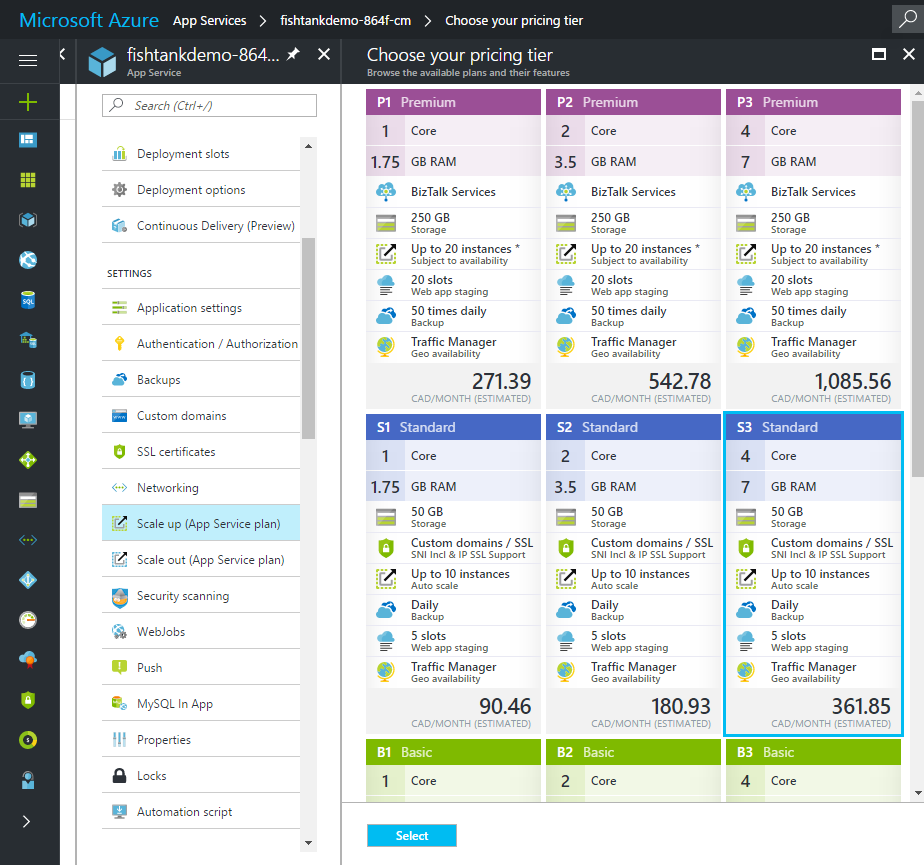The width and height of the screenshot is (924, 865).
Task: Open MySQL In App
Action: click(x=201, y=703)
